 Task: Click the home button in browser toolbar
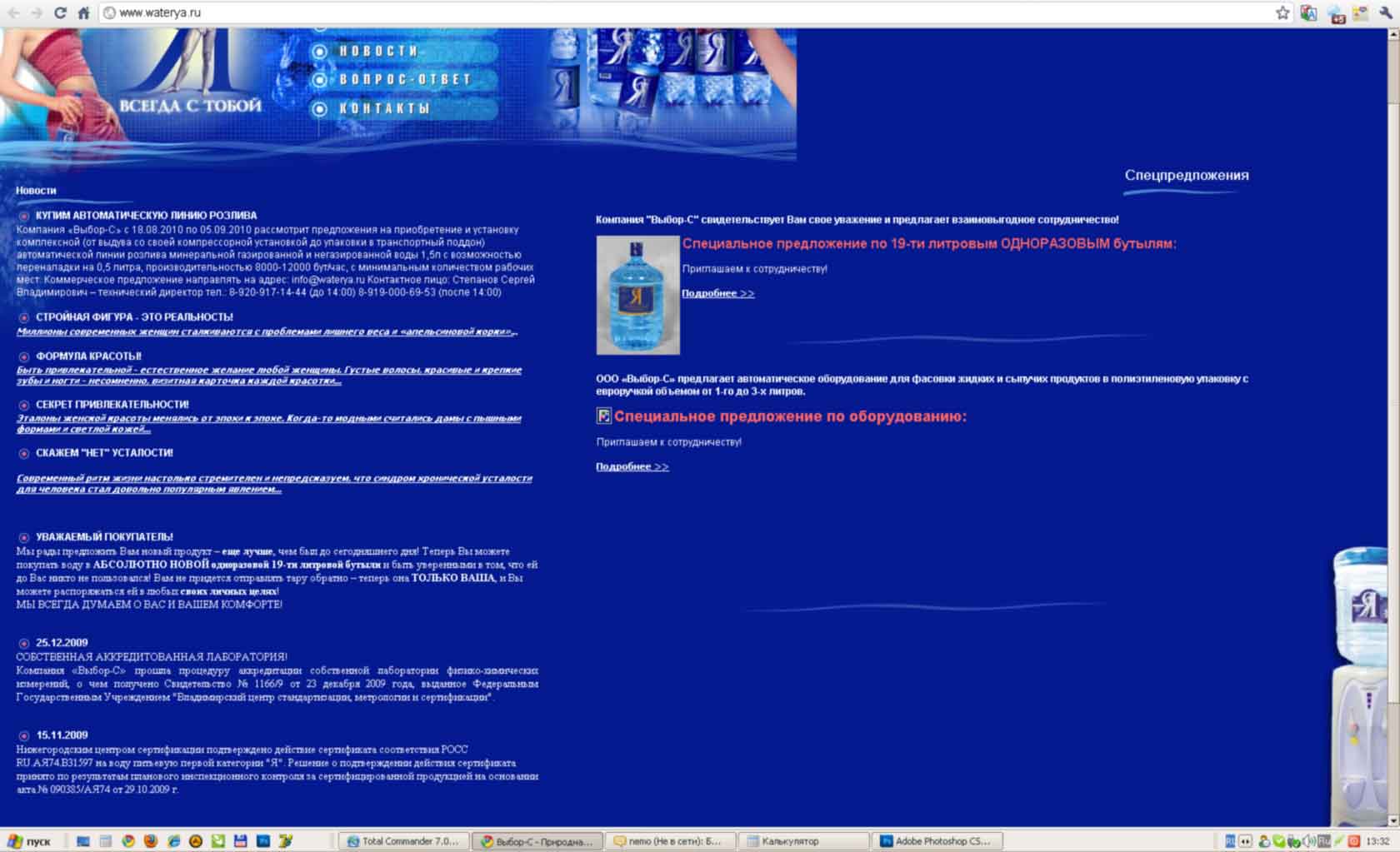pos(83,12)
